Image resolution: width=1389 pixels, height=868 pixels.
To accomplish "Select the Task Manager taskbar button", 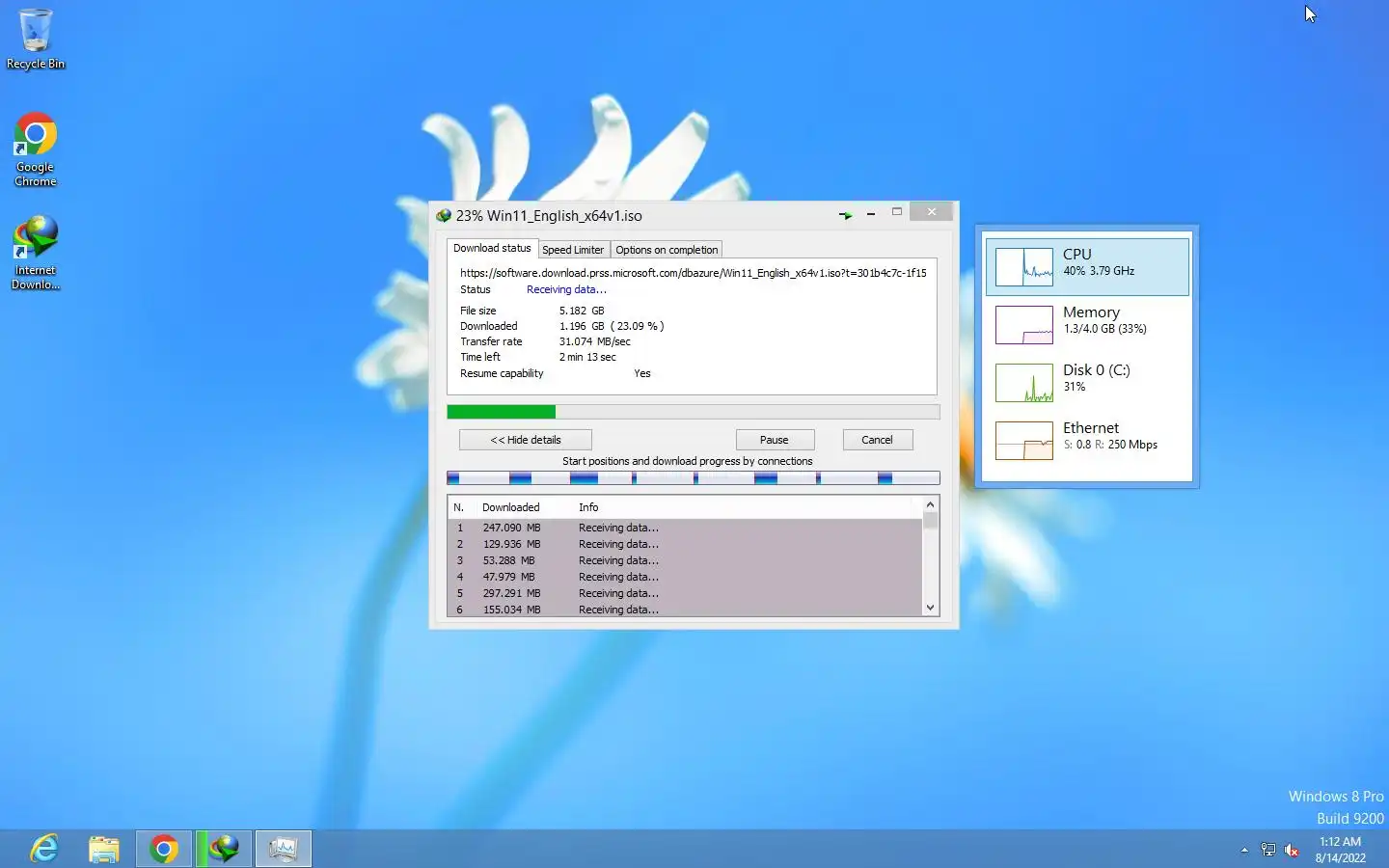I will click(284, 849).
